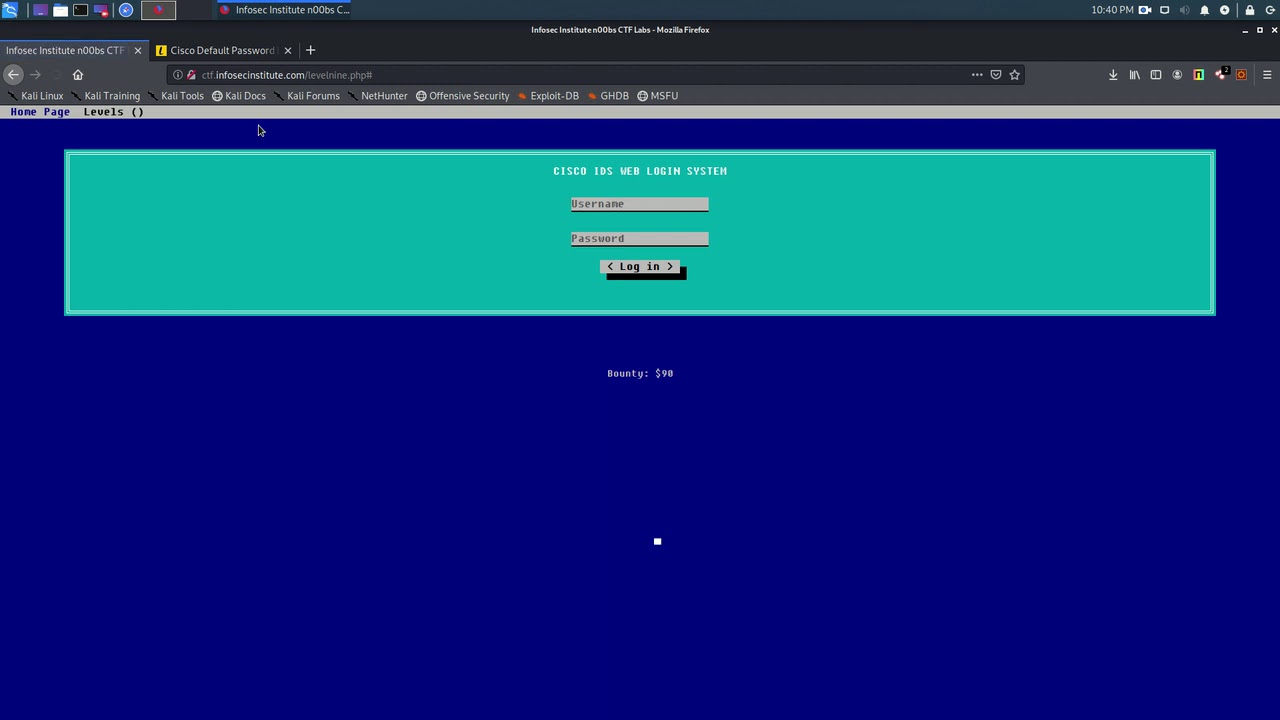The height and width of the screenshot is (720, 1280).
Task: Click the Username input field
Action: click(x=640, y=204)
